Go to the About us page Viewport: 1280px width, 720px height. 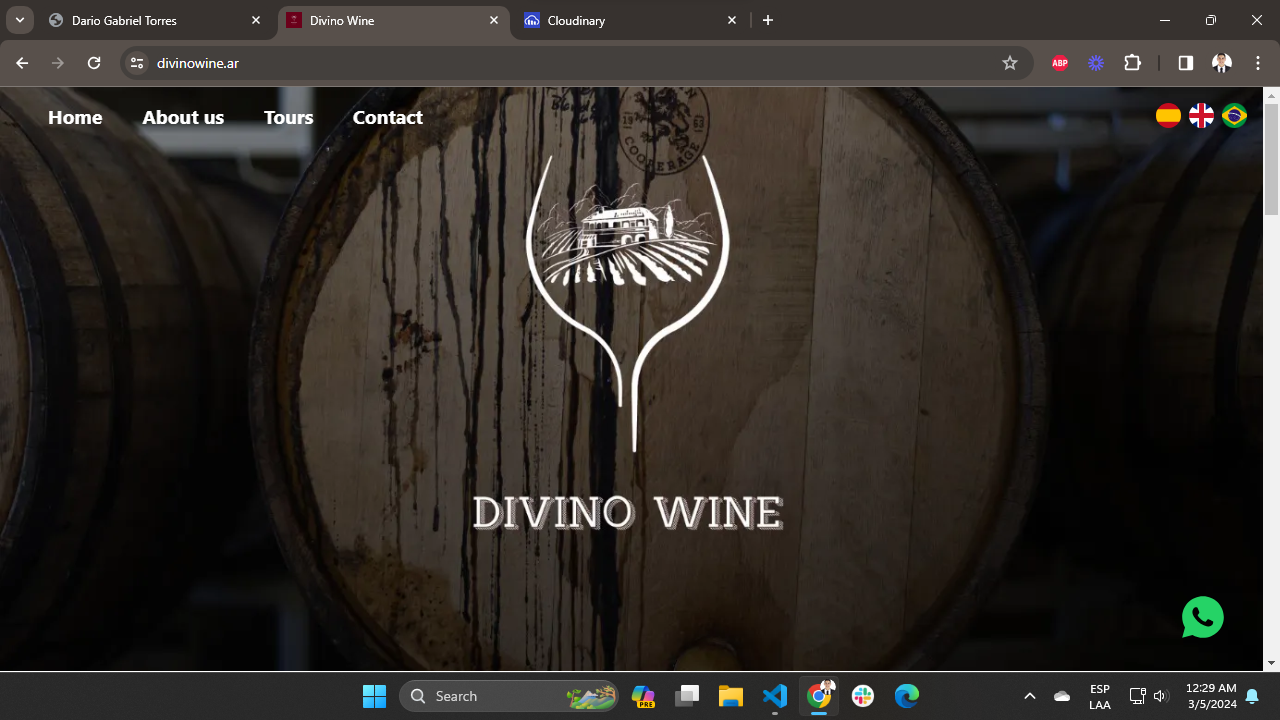[x=183, y=117]
